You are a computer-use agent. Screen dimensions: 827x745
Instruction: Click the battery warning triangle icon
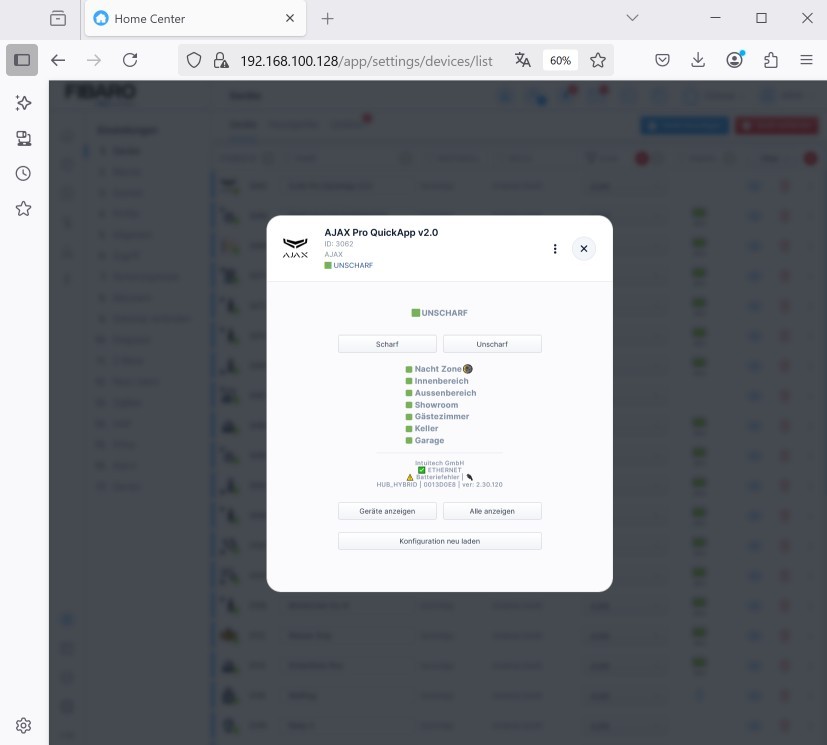coord(410,477)
